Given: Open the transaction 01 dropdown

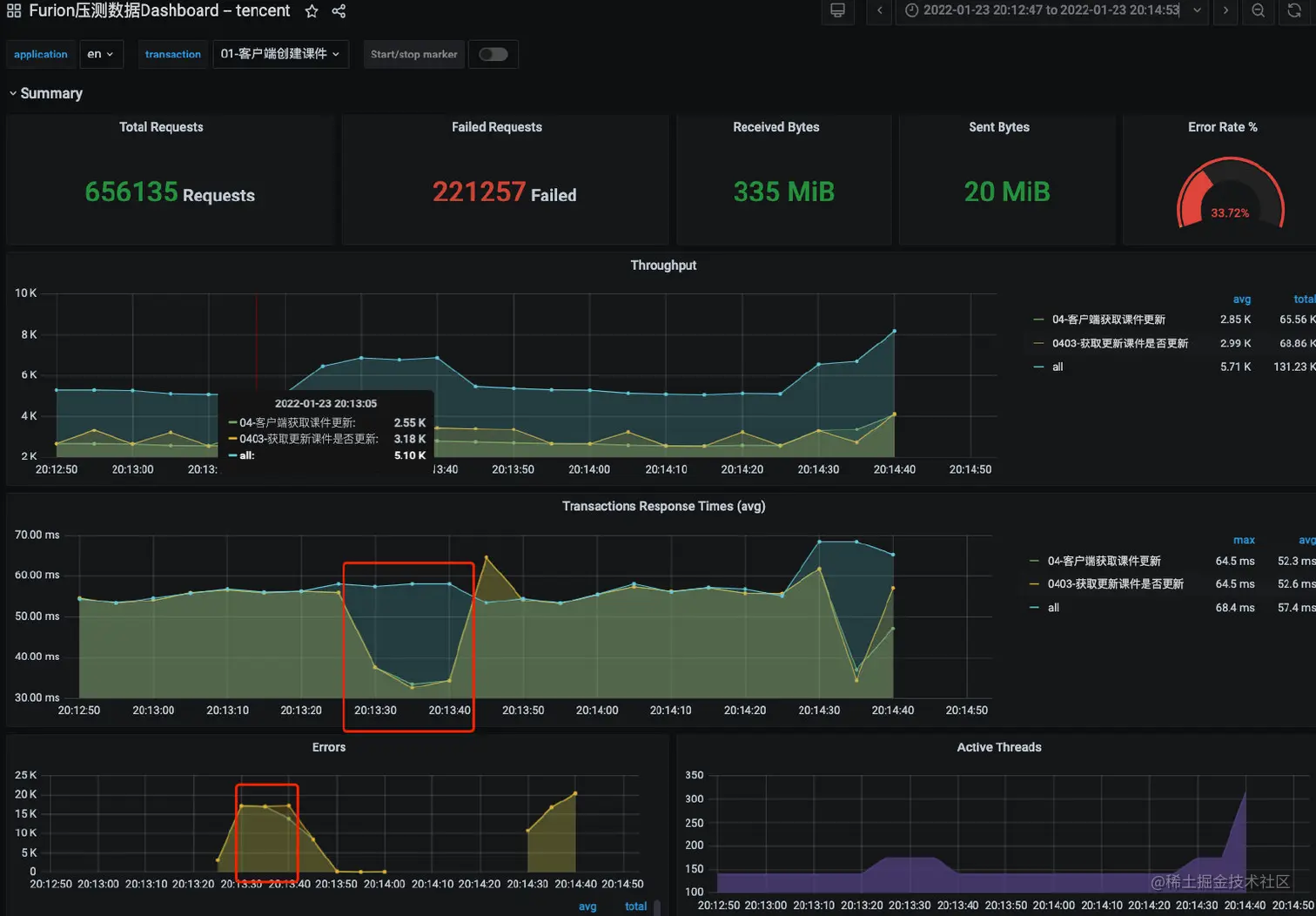Looking at the screenshot, I should click(x=280, y=54).
